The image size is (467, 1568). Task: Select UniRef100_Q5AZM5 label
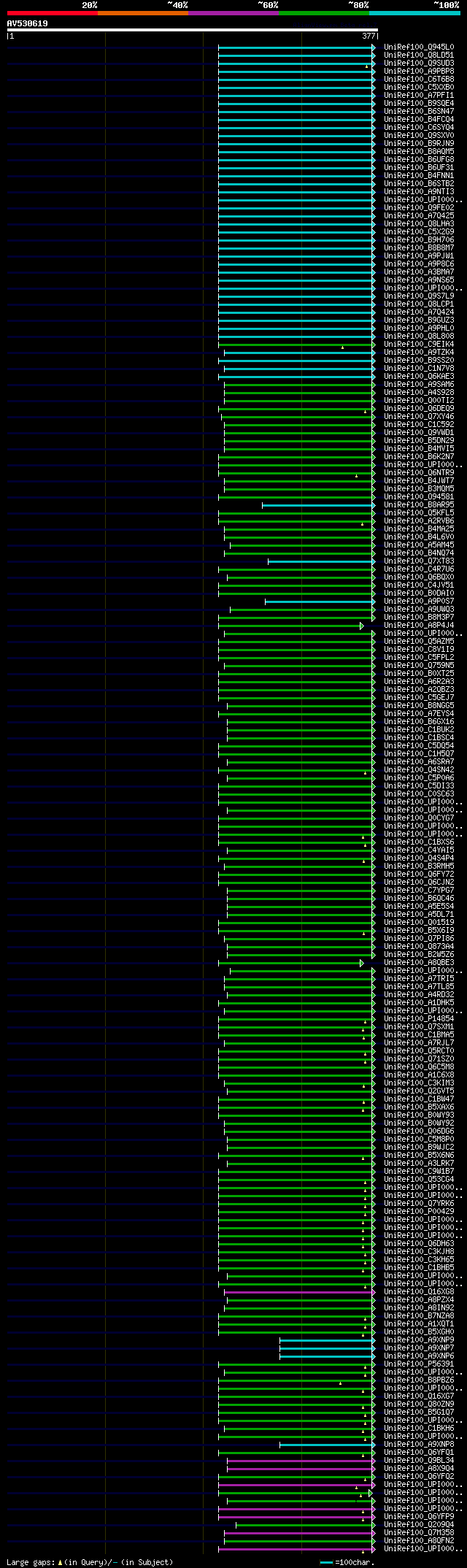point(419,641)
